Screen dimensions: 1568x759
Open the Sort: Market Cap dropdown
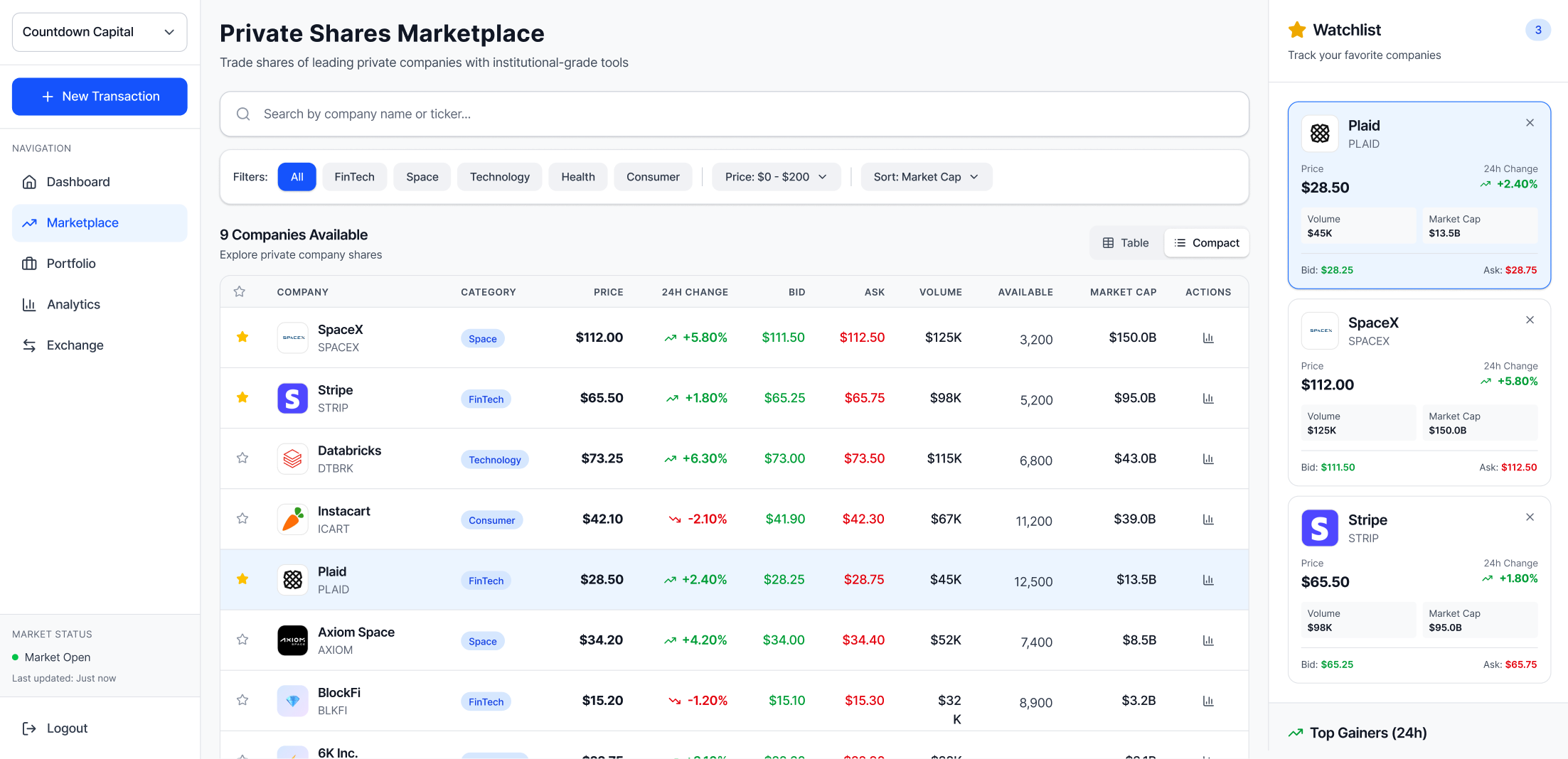926,176
